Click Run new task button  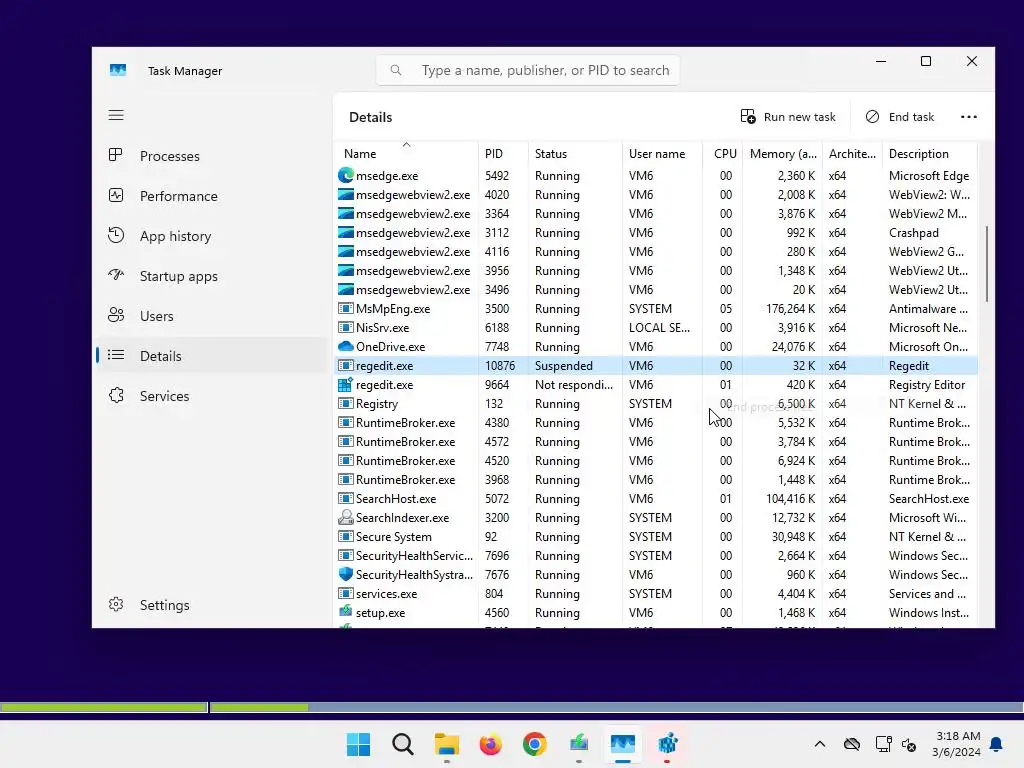click(788, 117)
